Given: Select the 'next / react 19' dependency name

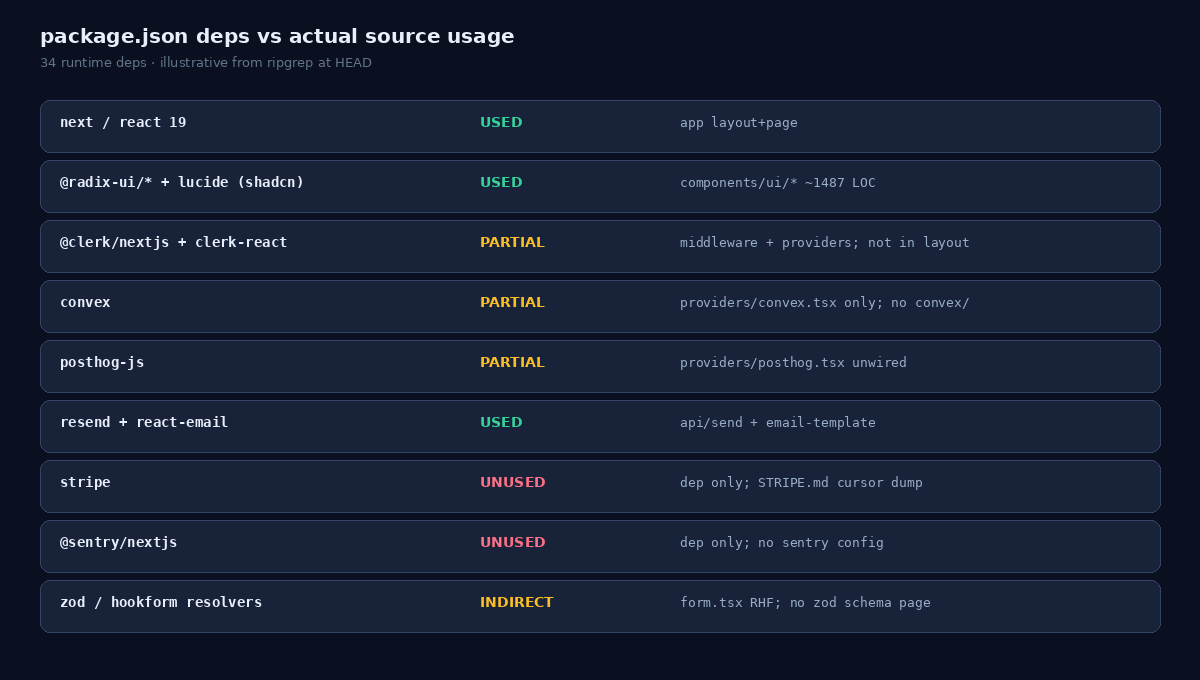Looking at the screenshot, I should [123, 123].
